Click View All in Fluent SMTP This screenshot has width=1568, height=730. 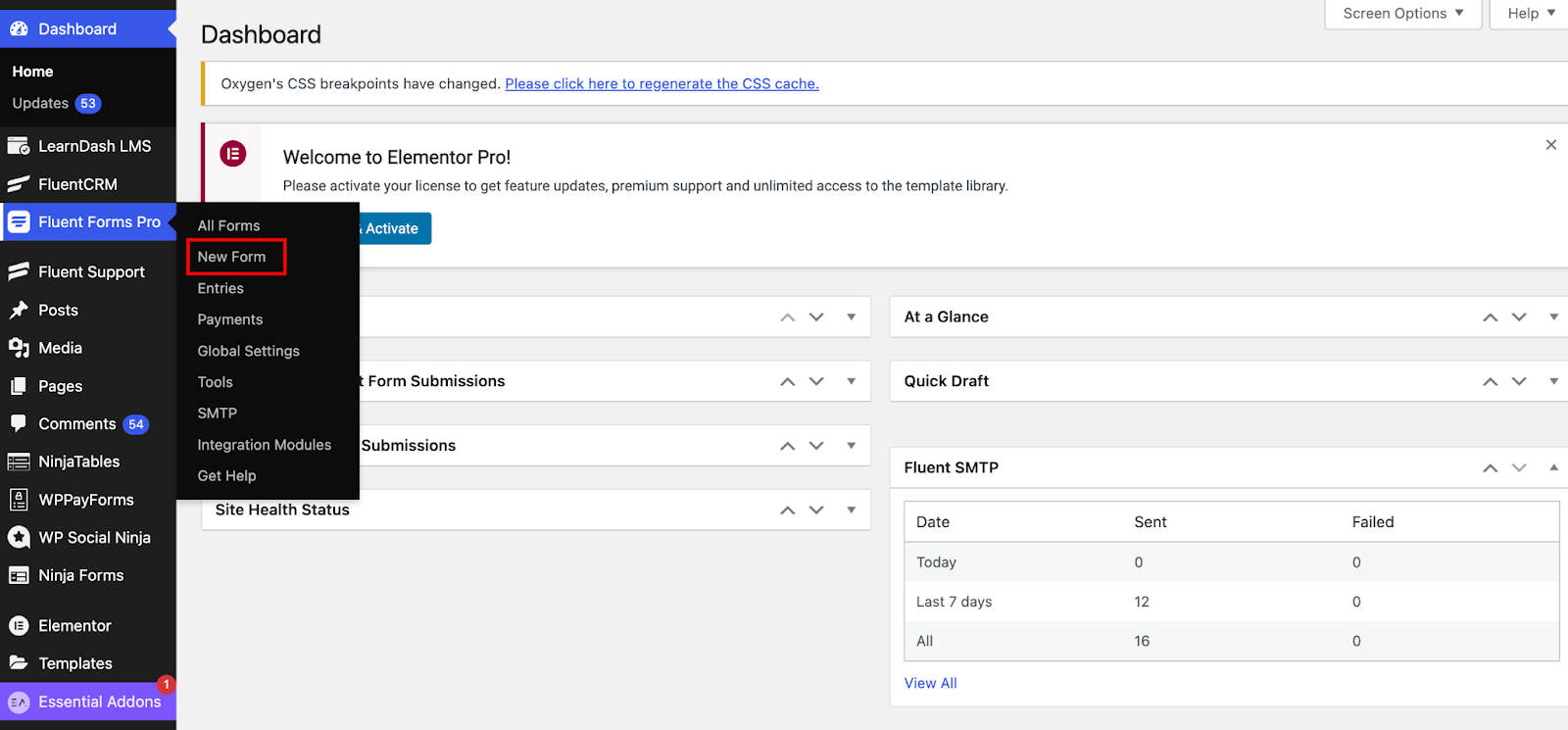coord(930,683)
